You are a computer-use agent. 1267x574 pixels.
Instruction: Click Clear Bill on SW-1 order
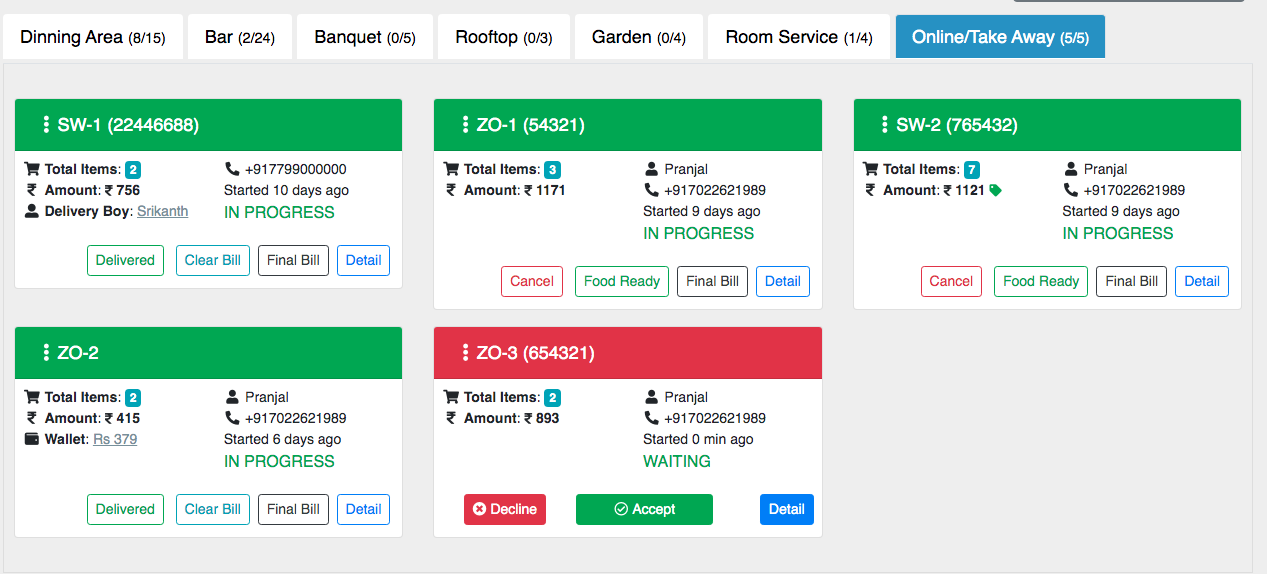coord(212,260)
